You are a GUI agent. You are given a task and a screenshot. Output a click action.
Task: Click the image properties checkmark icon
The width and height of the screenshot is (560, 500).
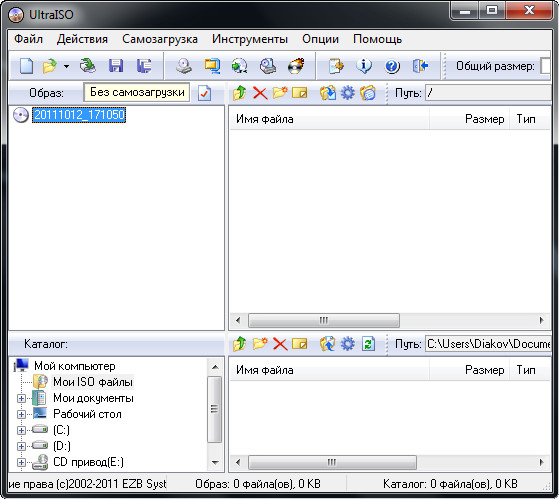204,93
